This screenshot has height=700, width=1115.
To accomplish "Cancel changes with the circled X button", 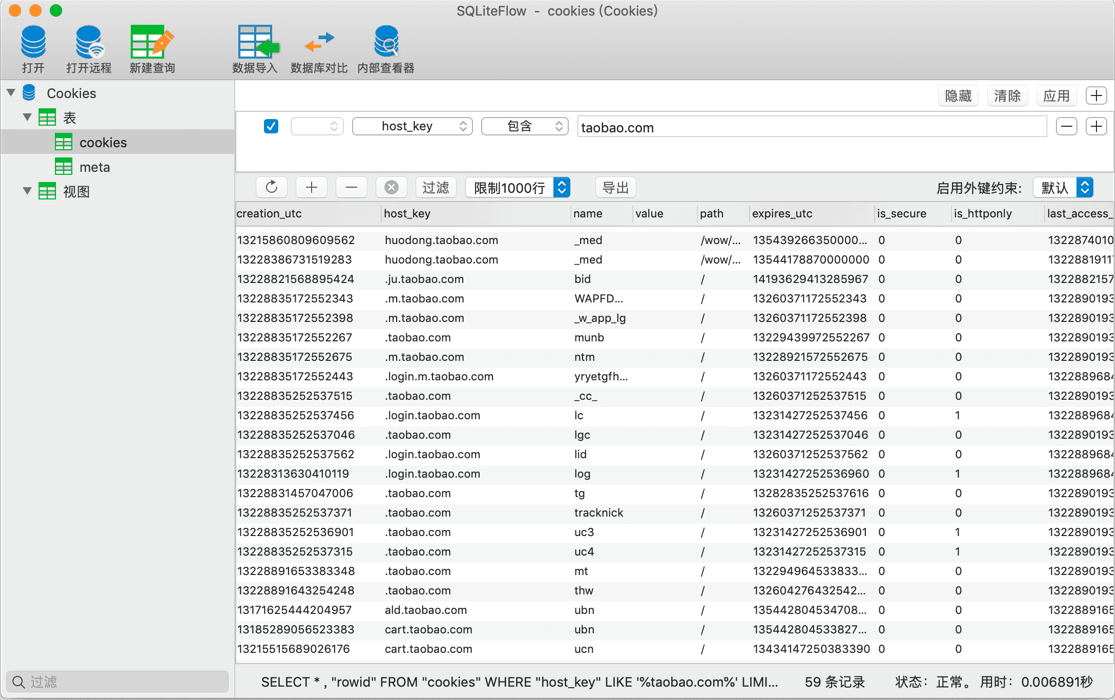I will coord(391,187).
